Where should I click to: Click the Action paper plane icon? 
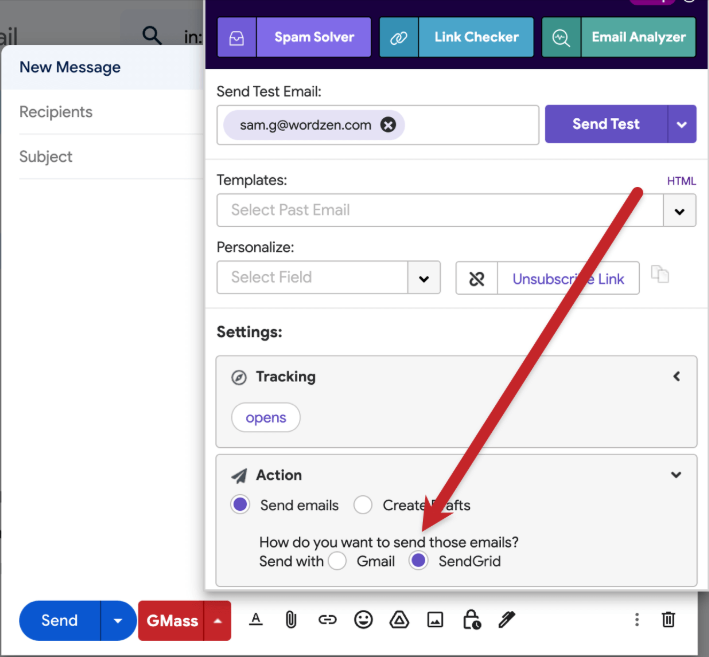[239, 476]
